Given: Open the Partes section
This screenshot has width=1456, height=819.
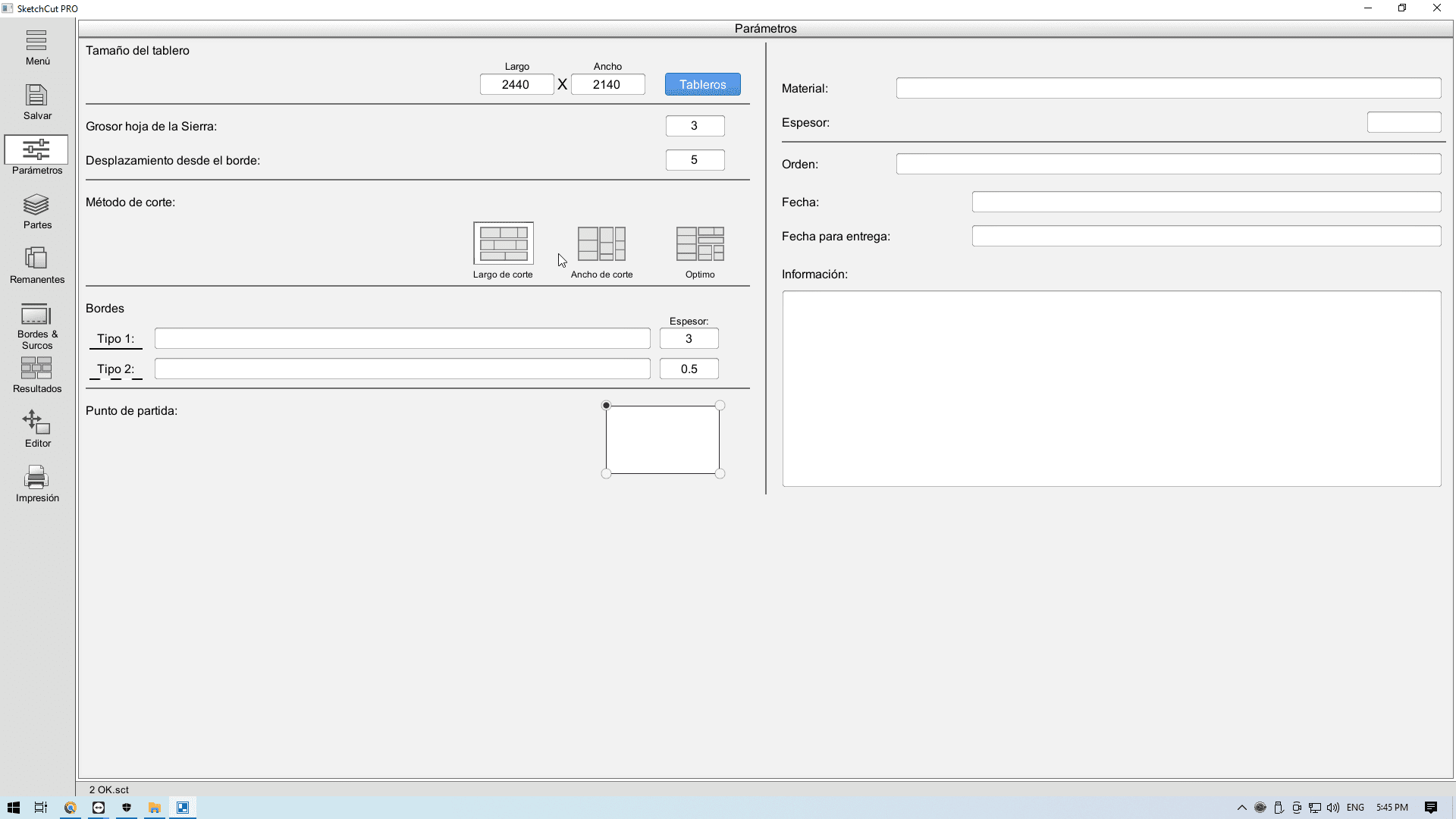Looking at the screenshot, I should pyautogui.click(x=36, y=211).
